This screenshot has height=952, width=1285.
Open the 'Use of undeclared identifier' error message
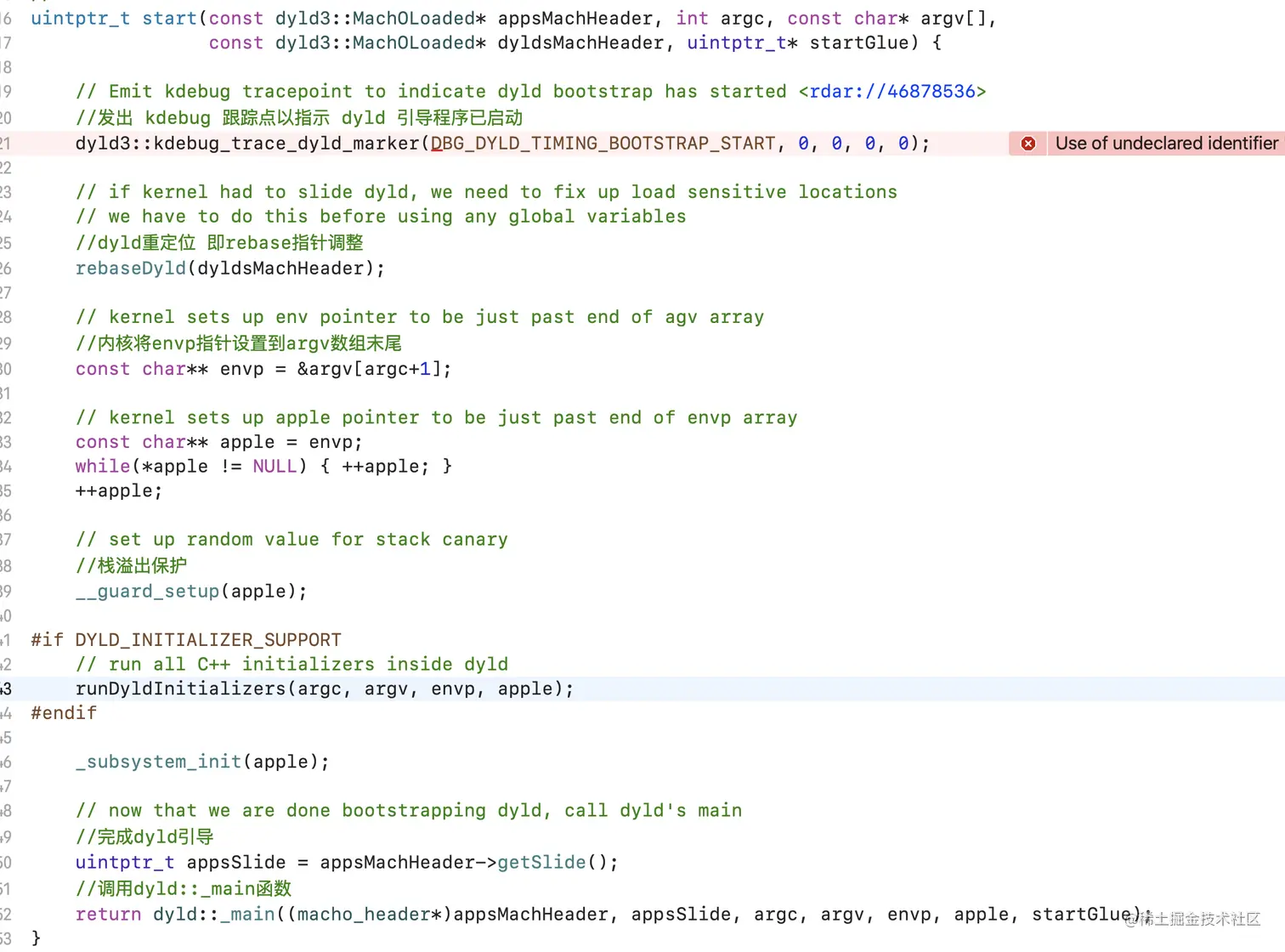click(x=1166, y=144)
